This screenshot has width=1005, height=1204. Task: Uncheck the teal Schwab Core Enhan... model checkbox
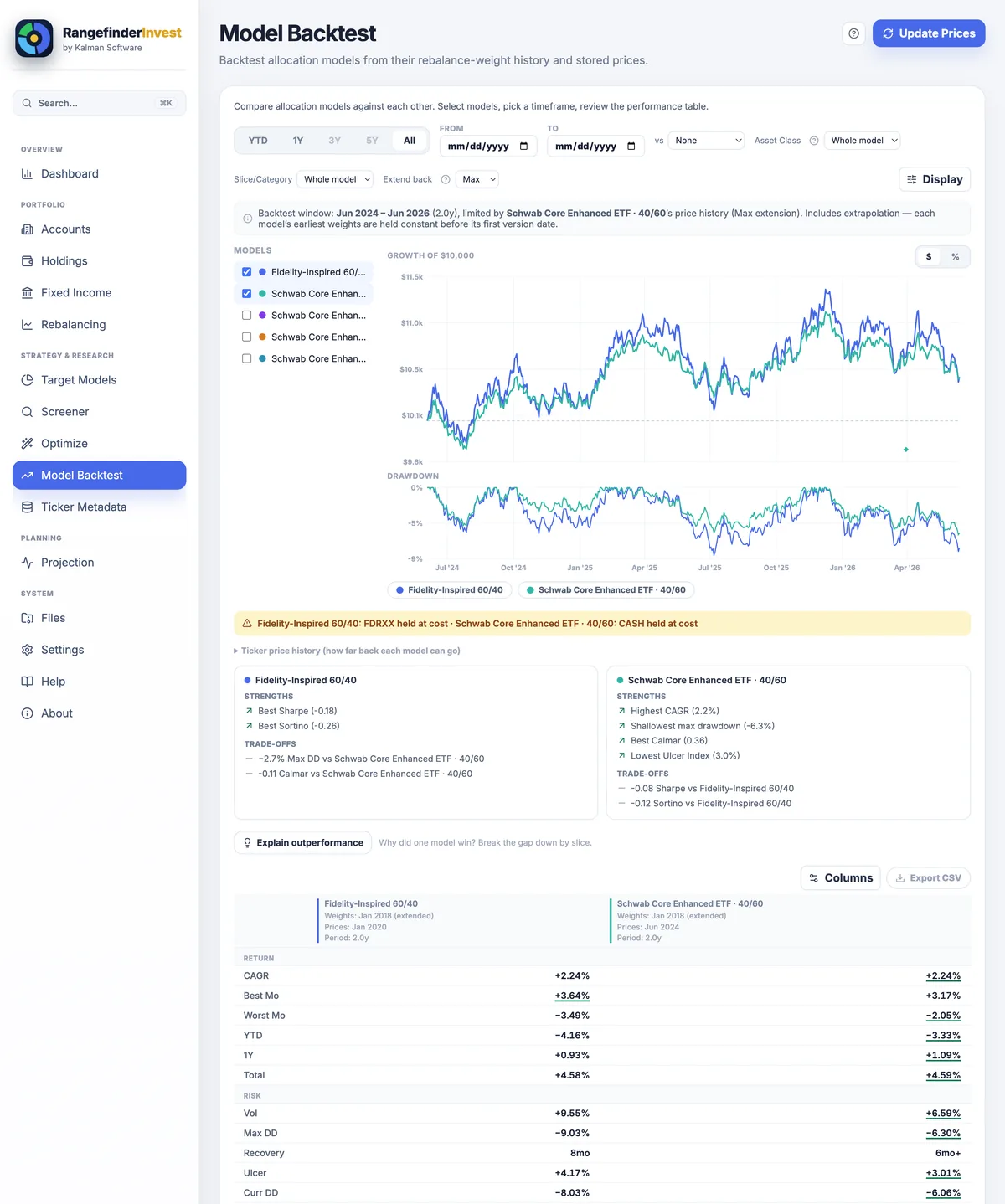point(246,294)
